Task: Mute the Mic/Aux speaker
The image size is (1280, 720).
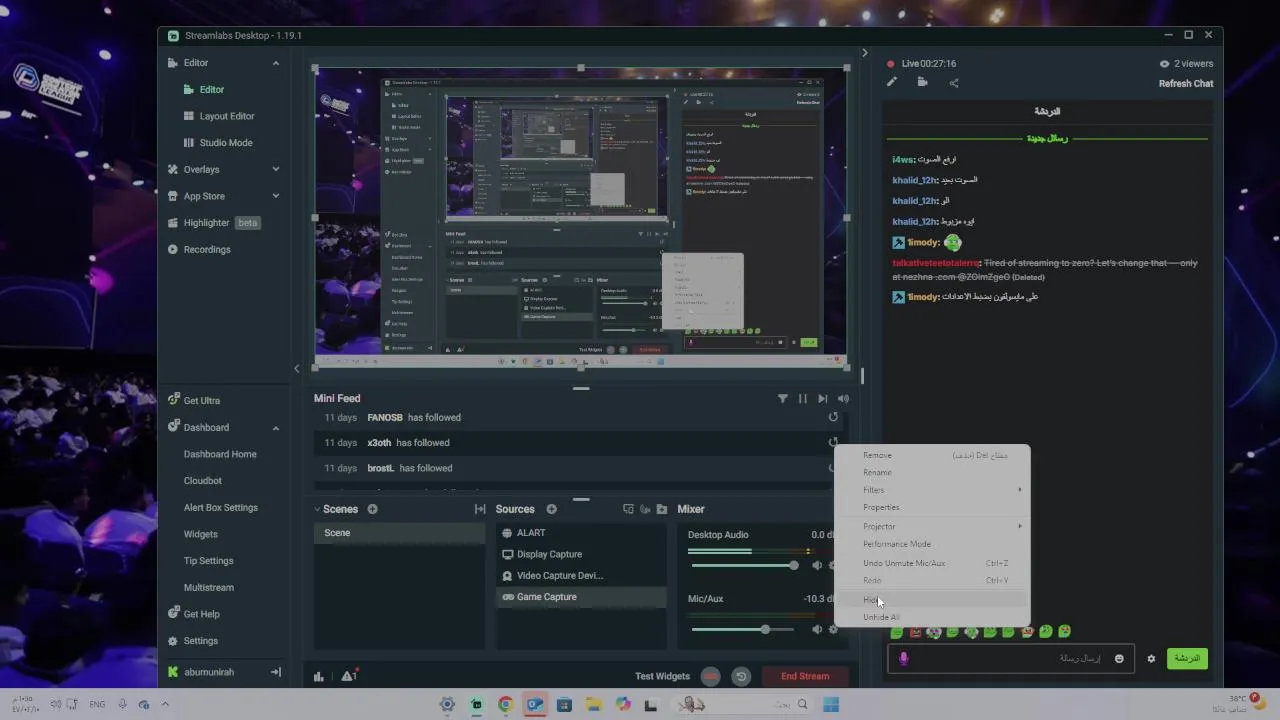Action: pos(817,630)
